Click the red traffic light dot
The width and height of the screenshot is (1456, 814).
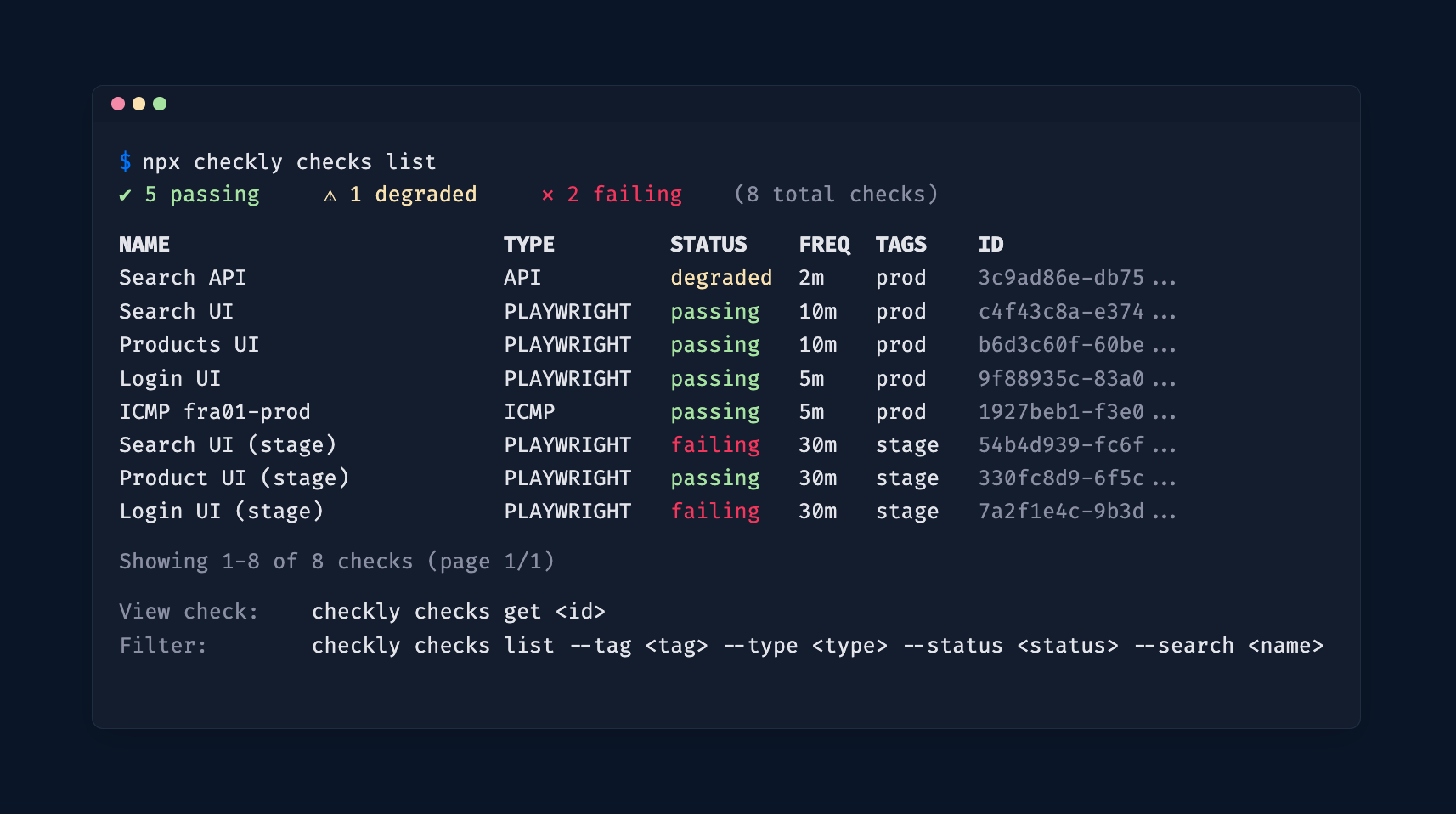tap(118, 103)
